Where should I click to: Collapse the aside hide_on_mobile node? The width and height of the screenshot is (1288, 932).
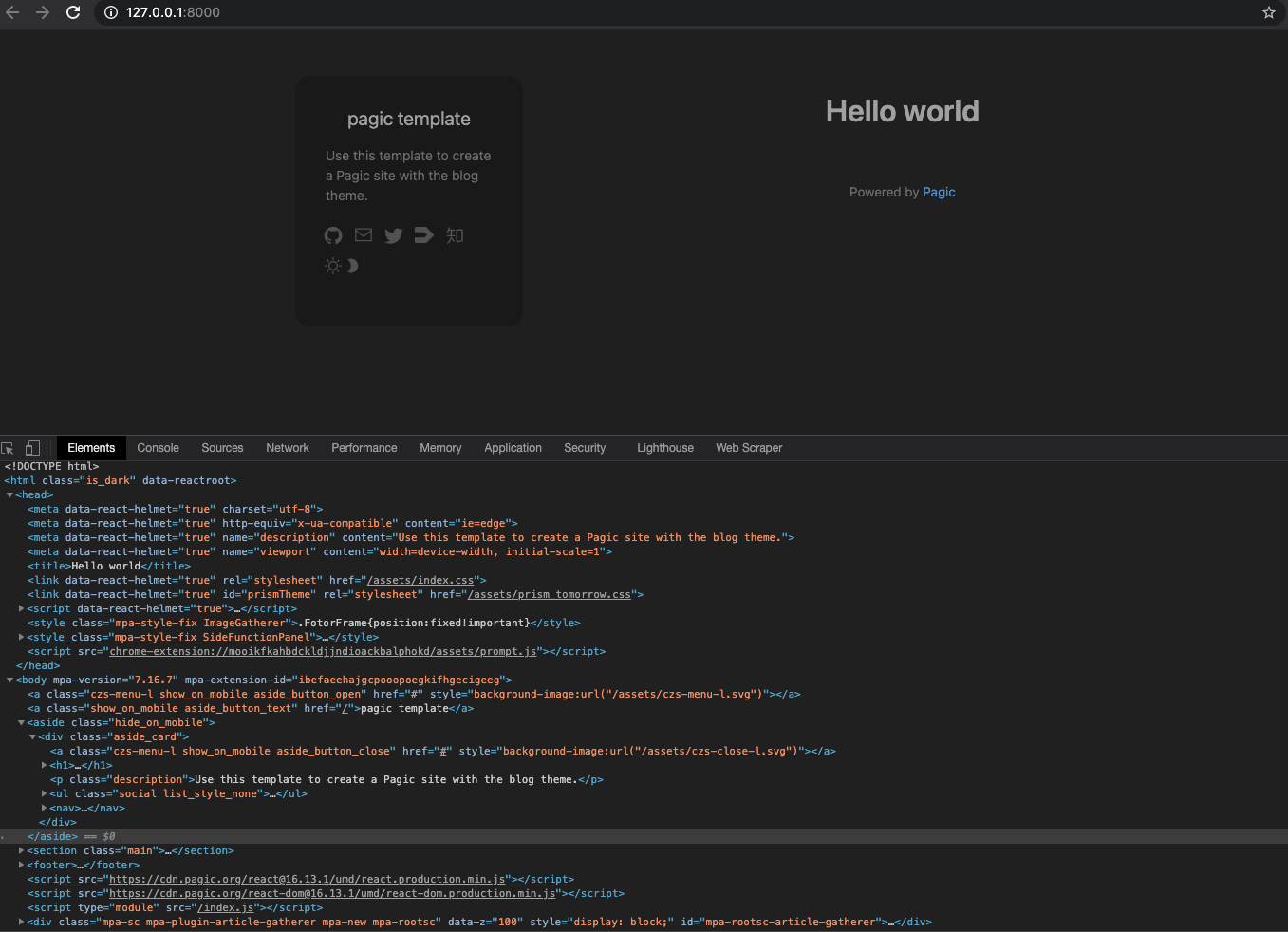[x=21, y=723]
